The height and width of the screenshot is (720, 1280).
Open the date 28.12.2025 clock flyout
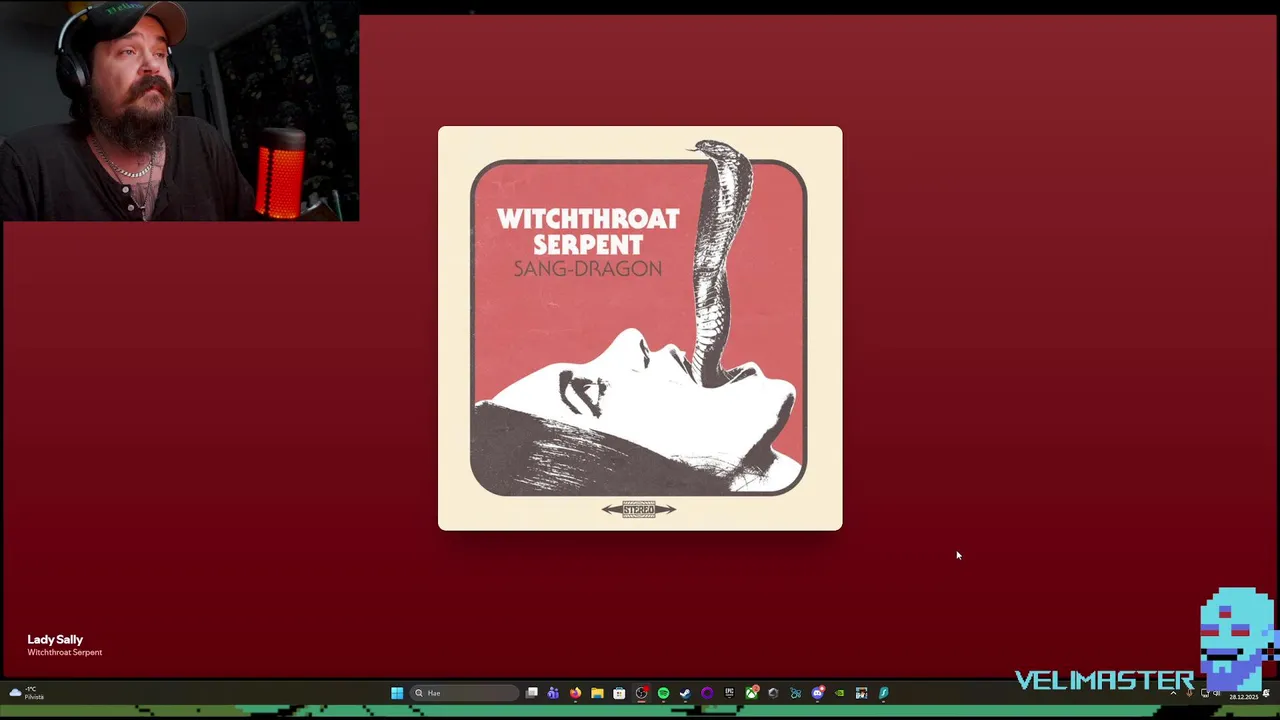pyautogui.click(x=1244, y=697)
